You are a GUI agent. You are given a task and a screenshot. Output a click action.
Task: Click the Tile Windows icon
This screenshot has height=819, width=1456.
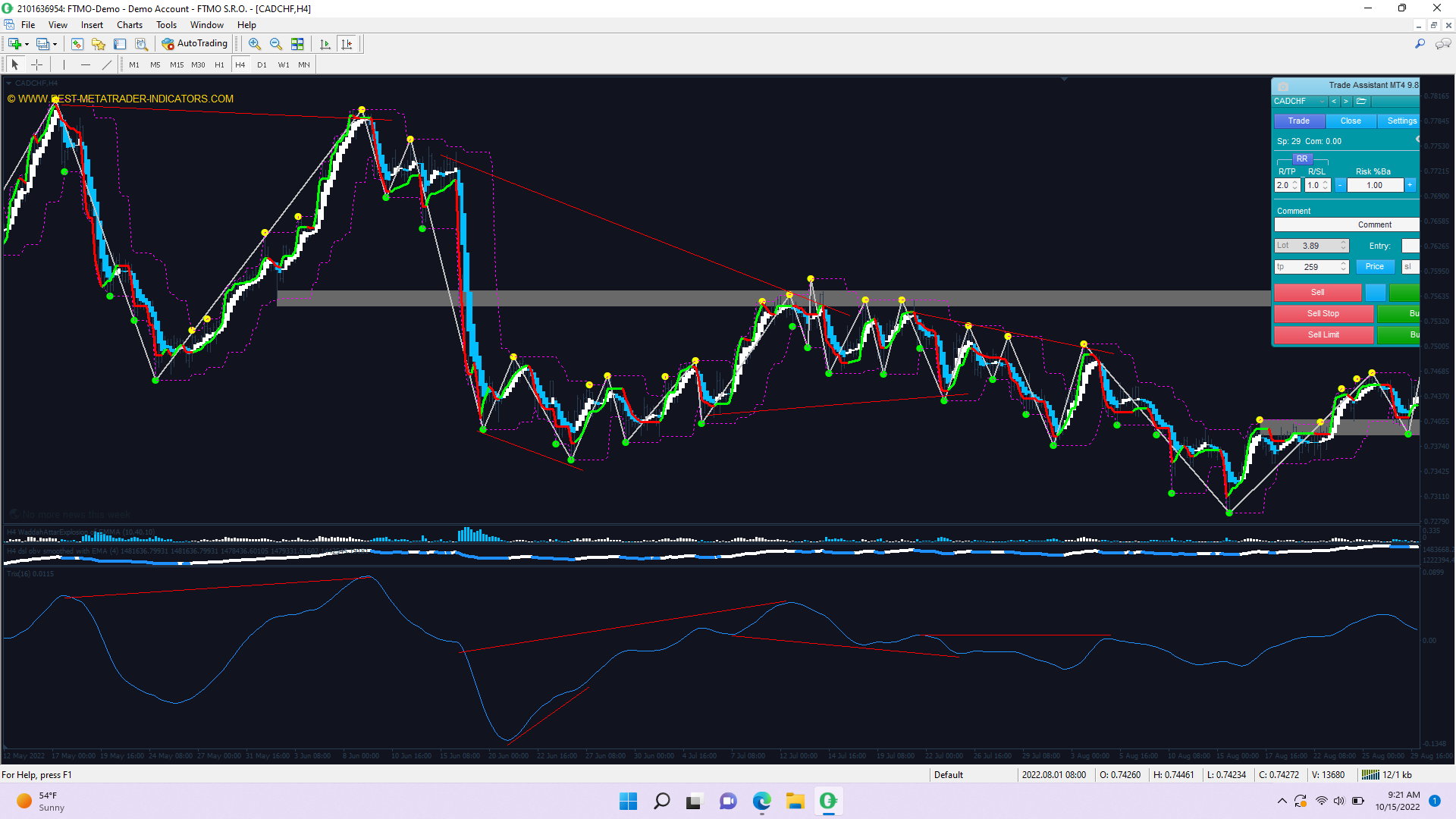pos(297,44)
